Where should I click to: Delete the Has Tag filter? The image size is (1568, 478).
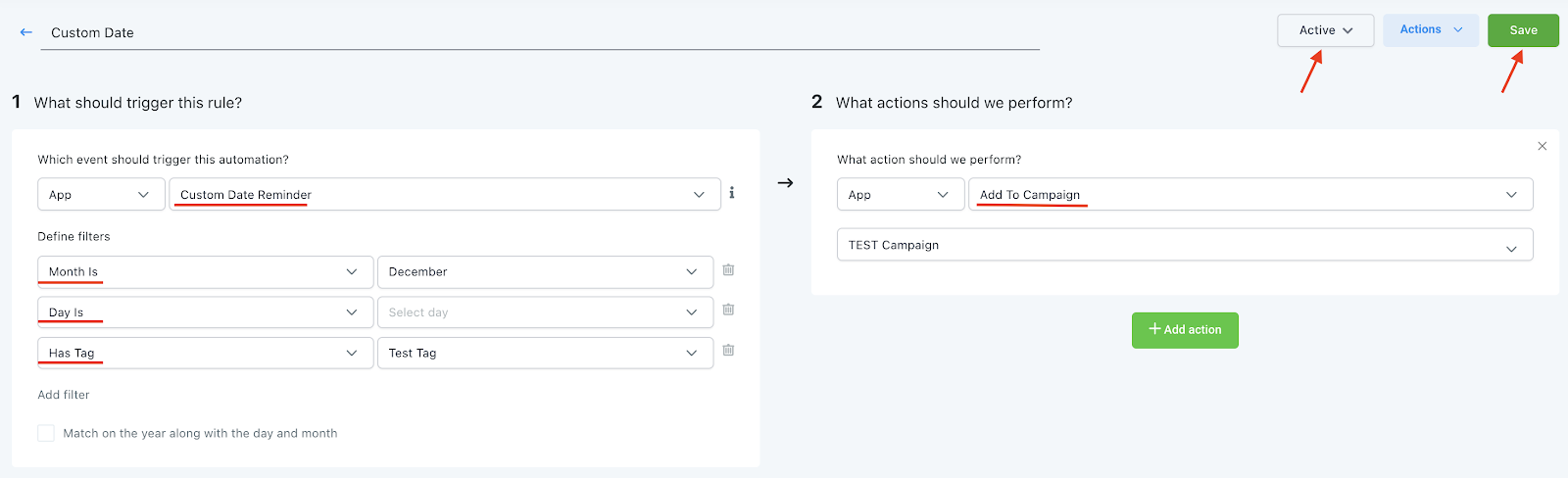728,351
